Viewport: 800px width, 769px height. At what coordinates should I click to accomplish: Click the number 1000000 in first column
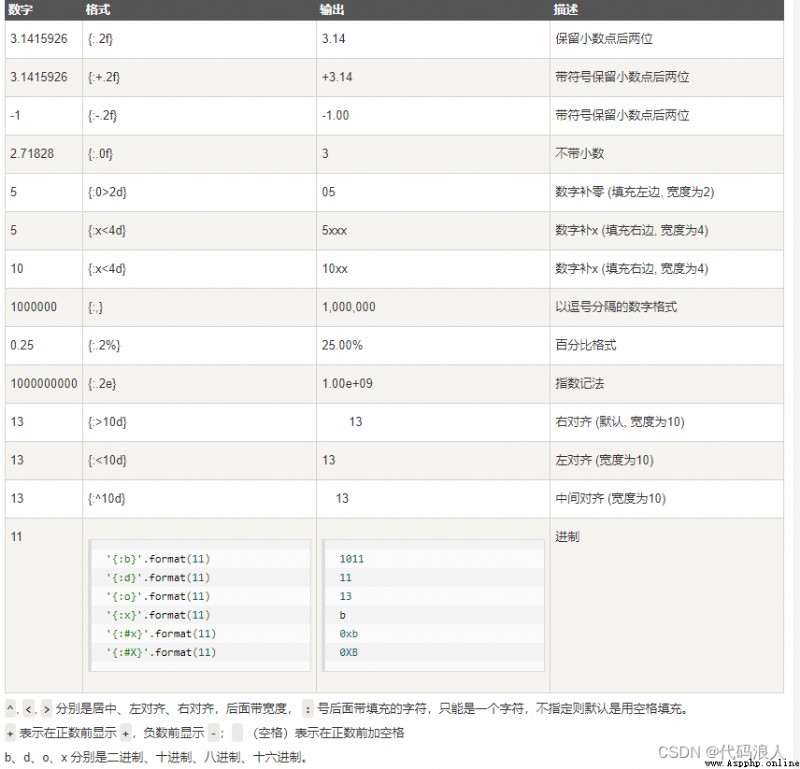click(34, 307)
